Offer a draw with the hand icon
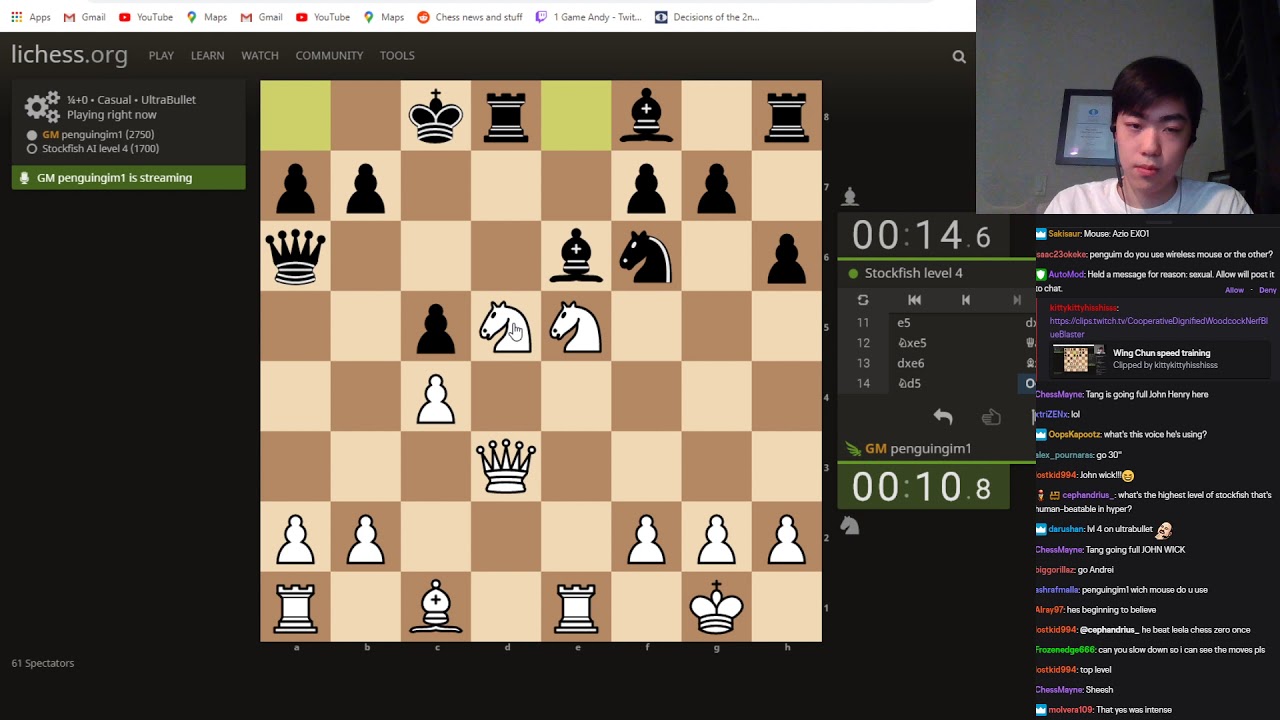The width and height of the screenshot is (1280, 720). pos(991,417)
